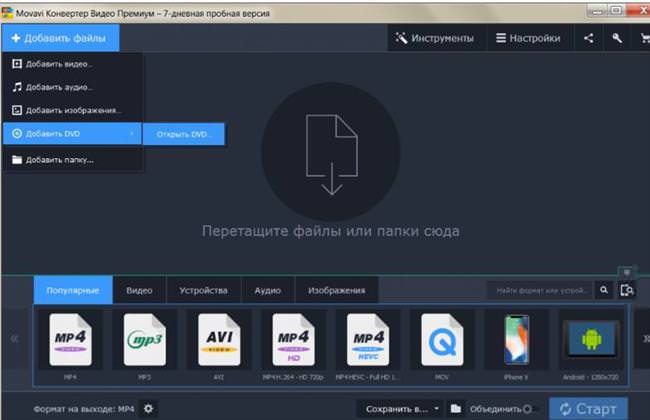Collapse the format panel with the arrow
650x420 pixels.
pyautogui.click(x=627, y=272)
